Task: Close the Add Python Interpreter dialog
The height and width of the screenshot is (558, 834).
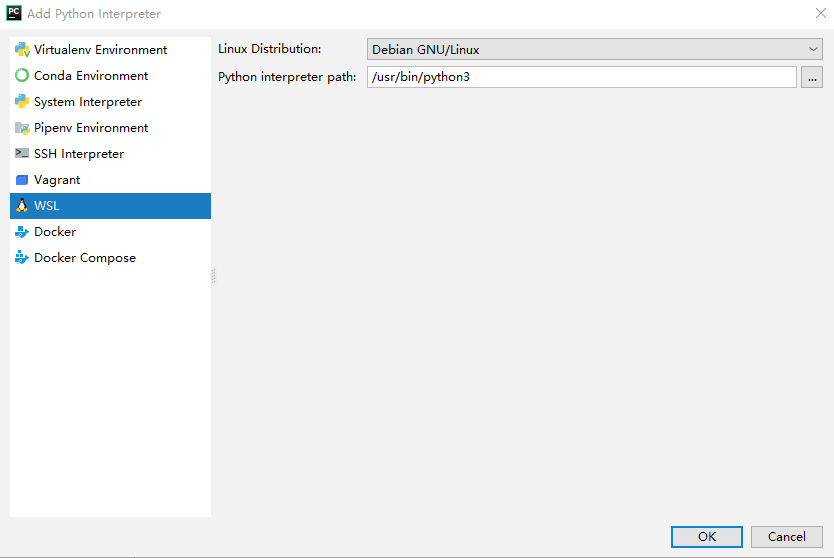Action: (x=821, y=13)
